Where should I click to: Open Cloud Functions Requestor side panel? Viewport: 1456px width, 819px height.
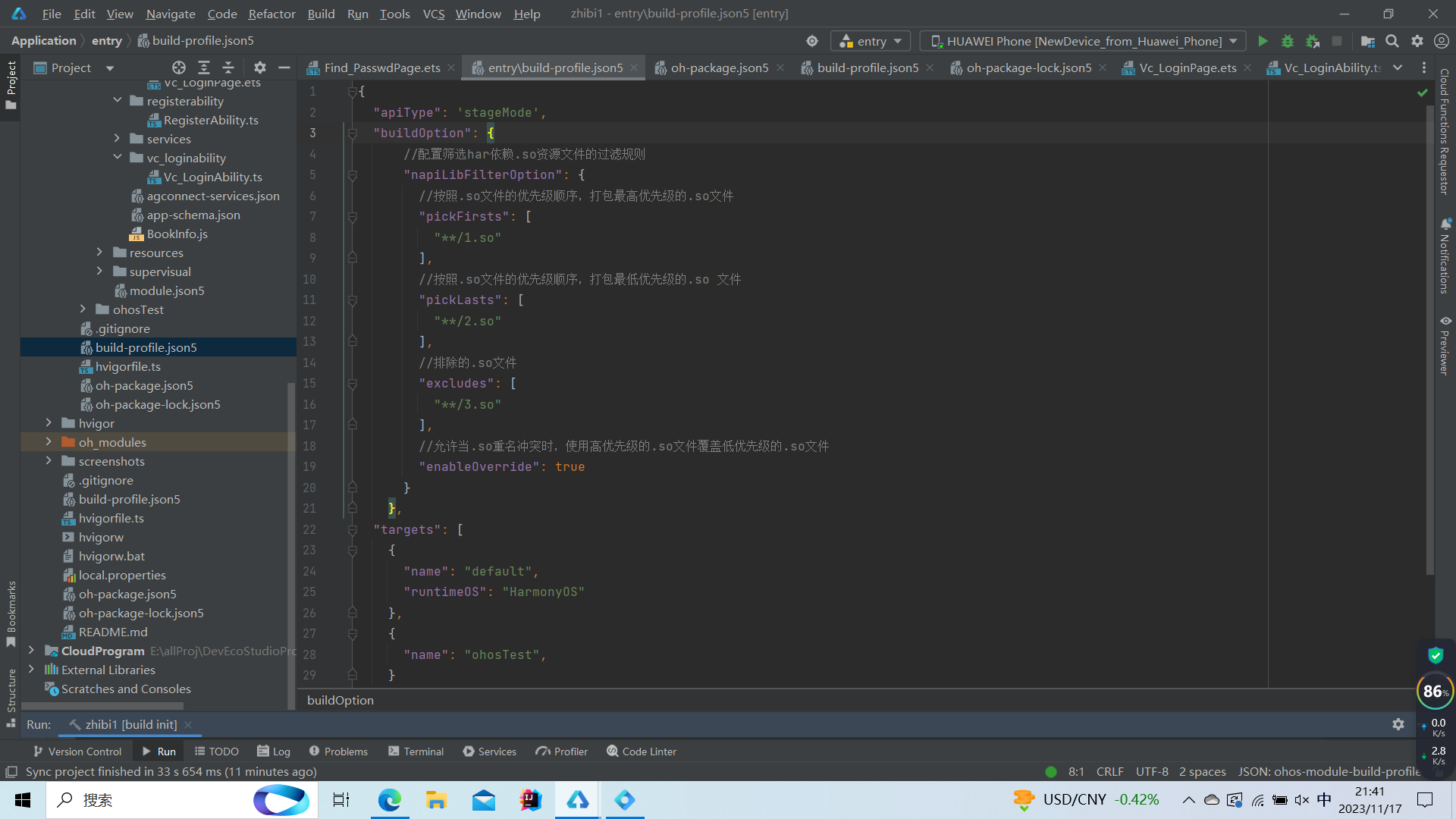pyautogui.click(x=1445, y=131)
